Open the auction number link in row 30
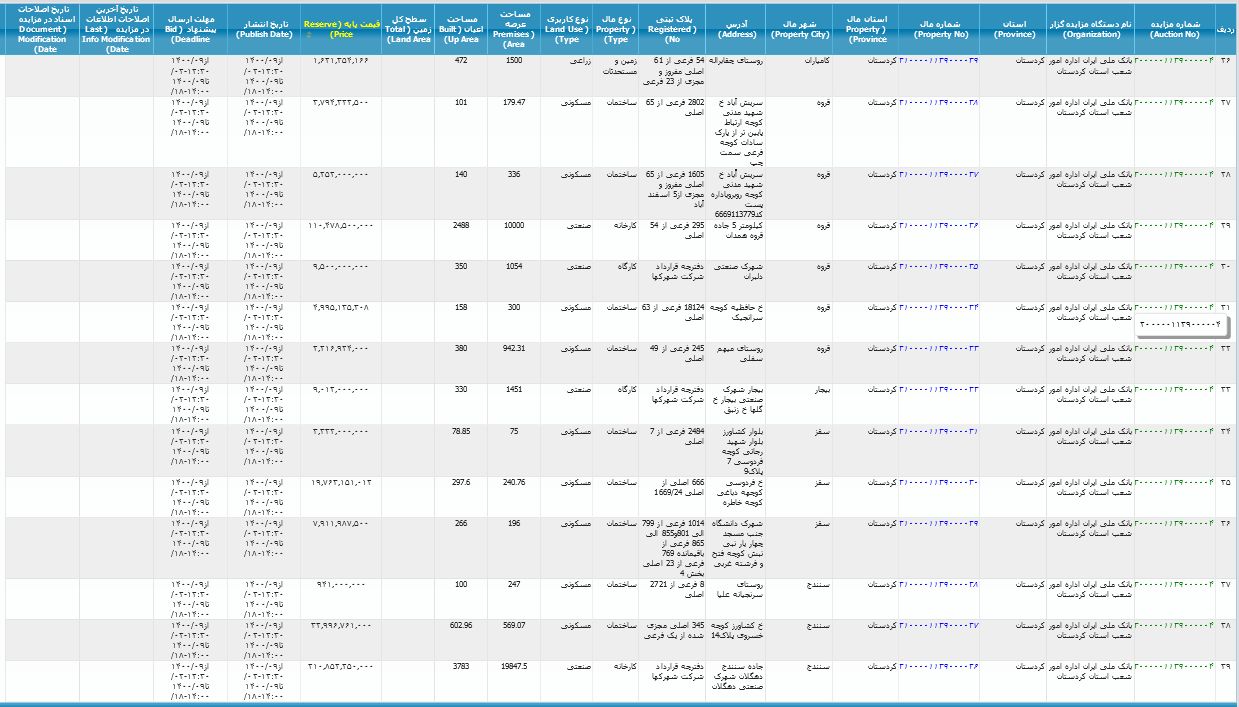This screenshot has width=1239, height=707. pyautogui.click(x=1174, y=267)
